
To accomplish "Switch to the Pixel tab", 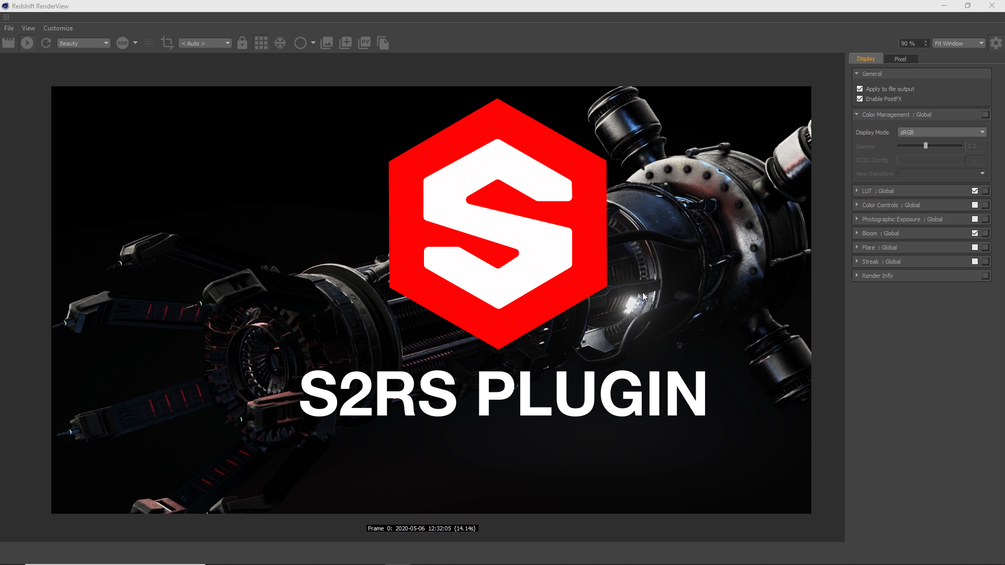I will [x=901, y=59].
